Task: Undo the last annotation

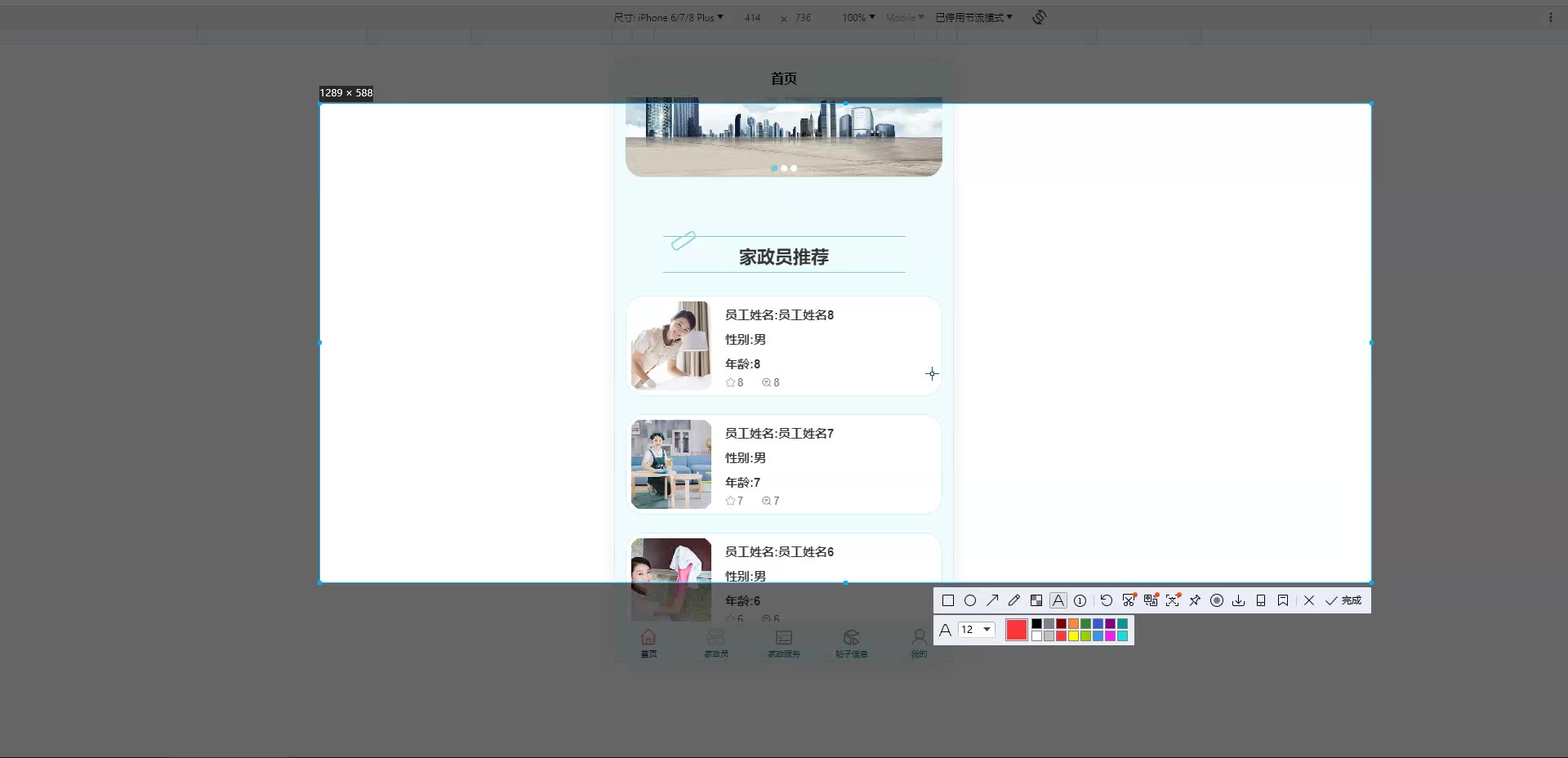Action: click(1107, 600)
